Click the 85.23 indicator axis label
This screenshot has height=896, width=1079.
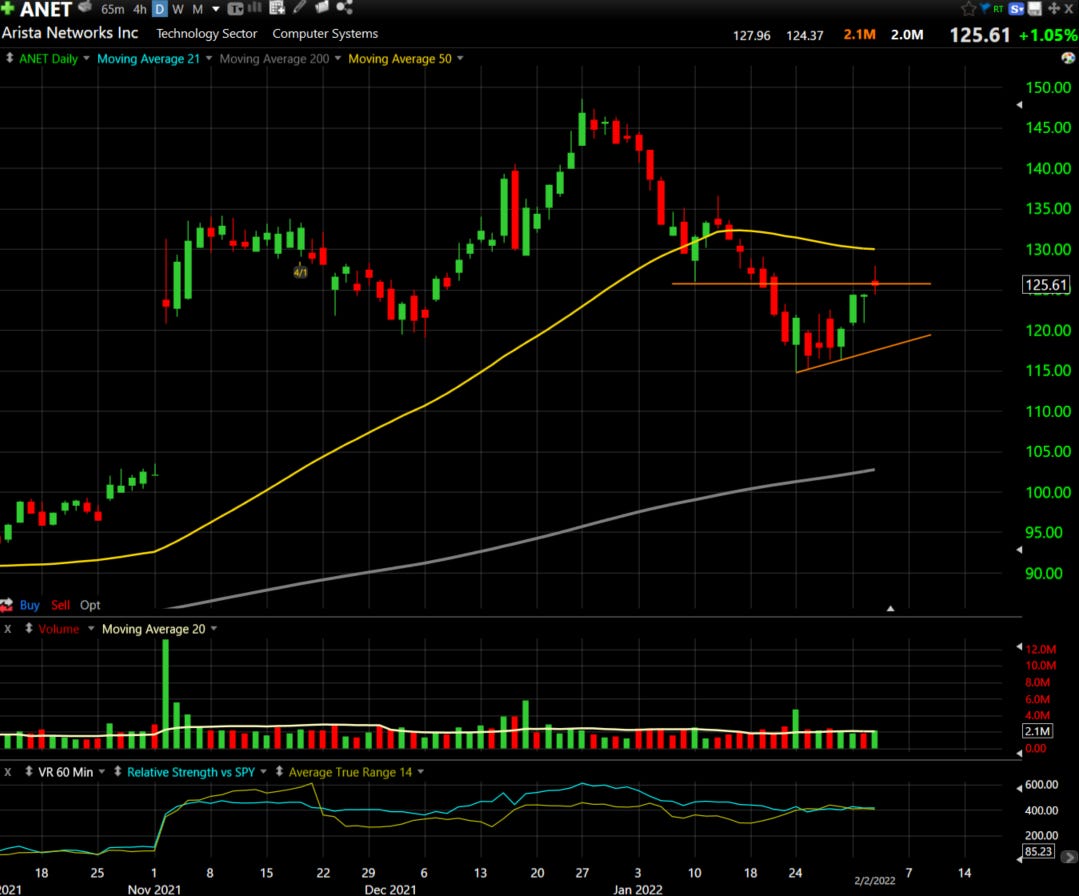tap(1038, 851)
